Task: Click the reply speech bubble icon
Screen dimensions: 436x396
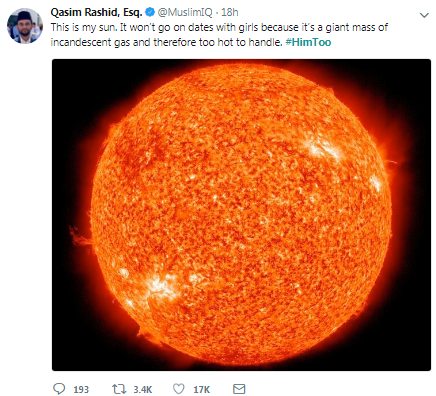Action: click(x=59, y=389)
